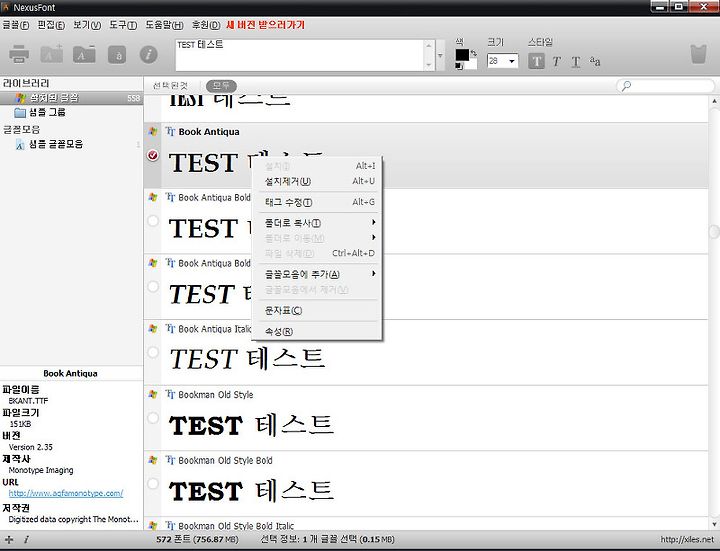Click the round info 'i' toolbar icon
The image size is (720, 551).
(148, 55)
